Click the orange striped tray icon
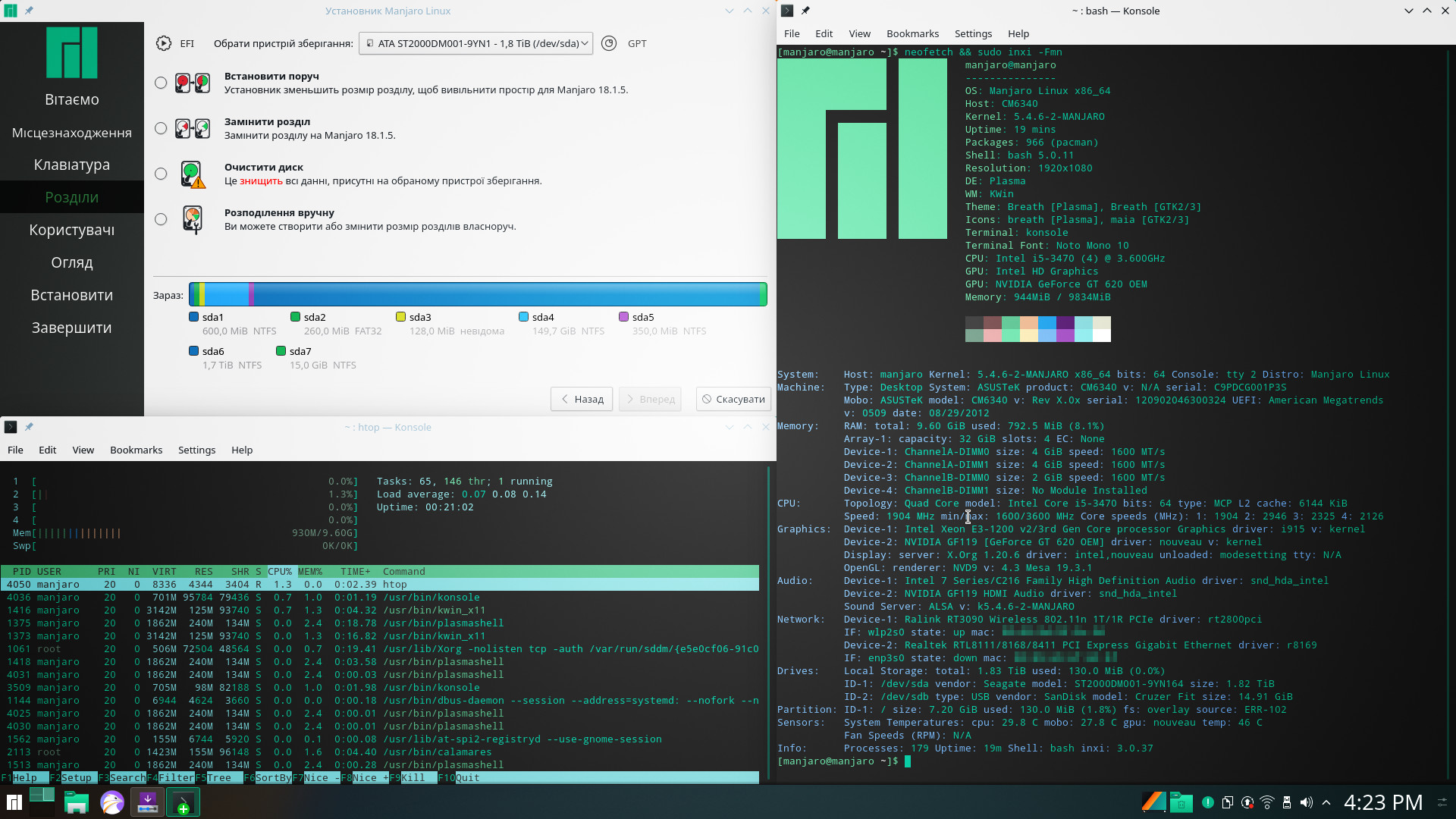 click(x=1153, y=802)
